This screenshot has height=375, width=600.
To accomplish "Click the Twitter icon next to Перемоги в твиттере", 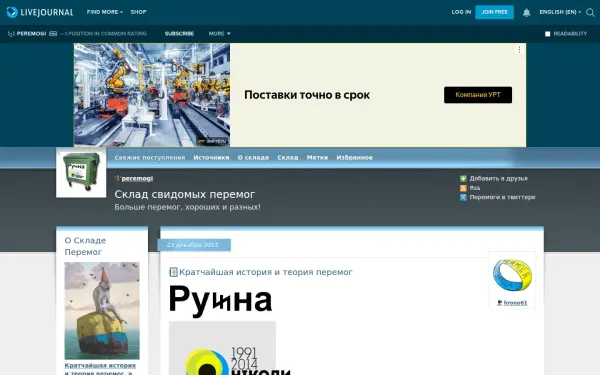I will pos(463,197).
